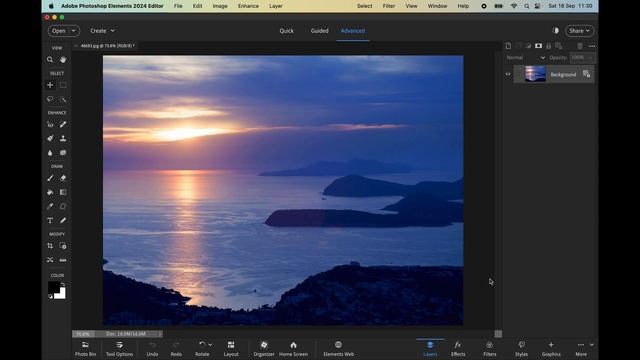The height and width of the screenshot is (360, 640).
Task: Open the zoom percentage field in status bar
Action: coord(83,334)
